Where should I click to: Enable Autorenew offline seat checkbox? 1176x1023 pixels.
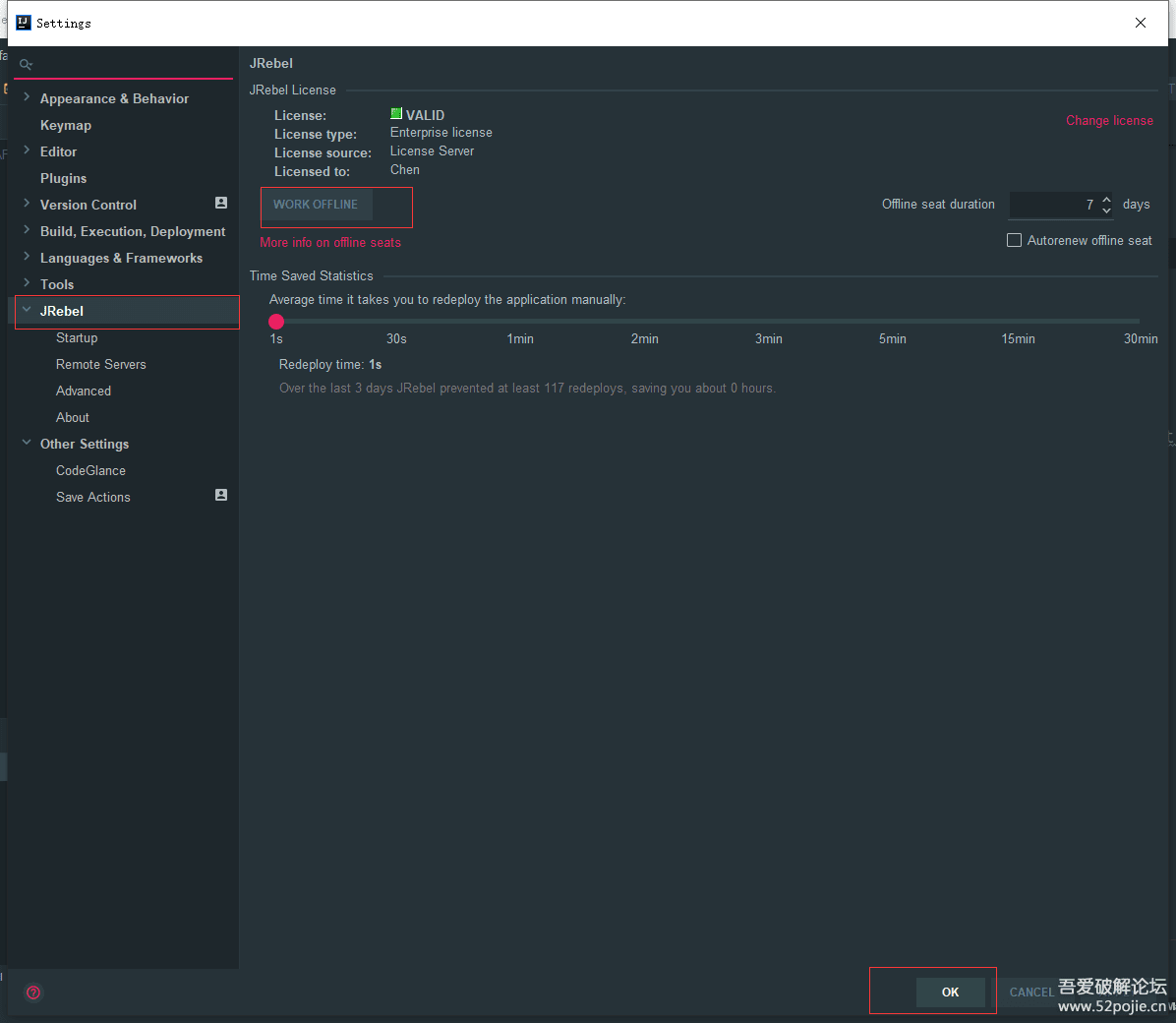[1014, 240]
